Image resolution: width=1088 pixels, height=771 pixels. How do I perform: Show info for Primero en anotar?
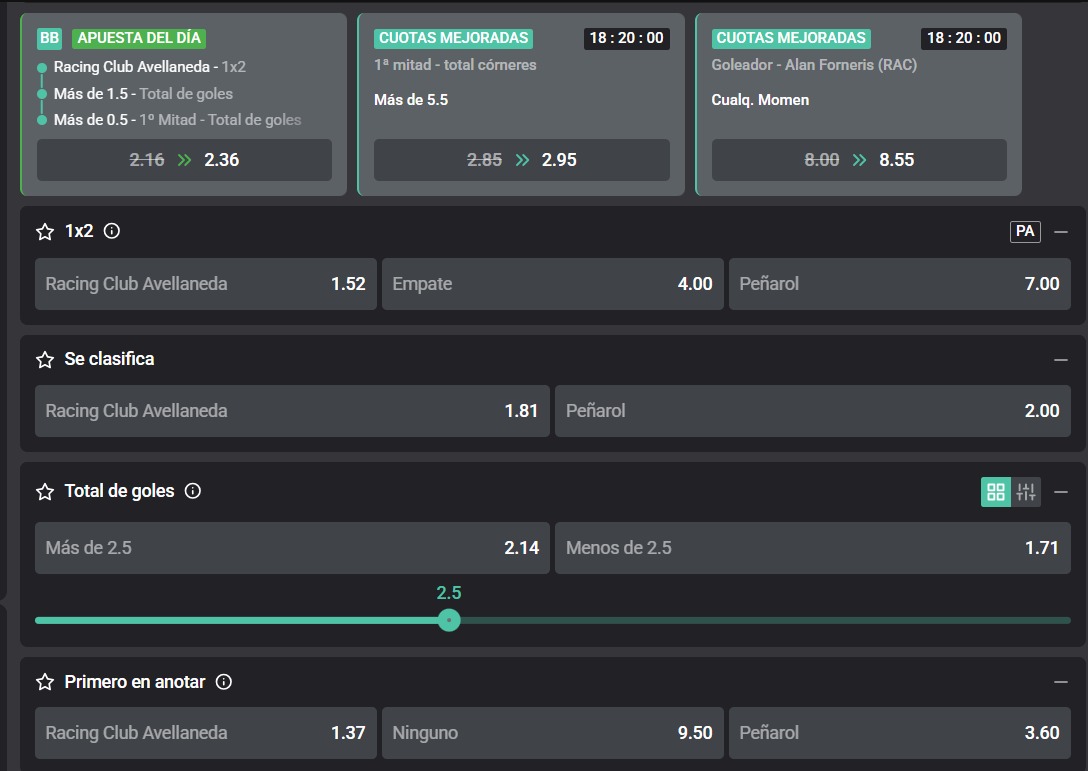tap(223, 682)
